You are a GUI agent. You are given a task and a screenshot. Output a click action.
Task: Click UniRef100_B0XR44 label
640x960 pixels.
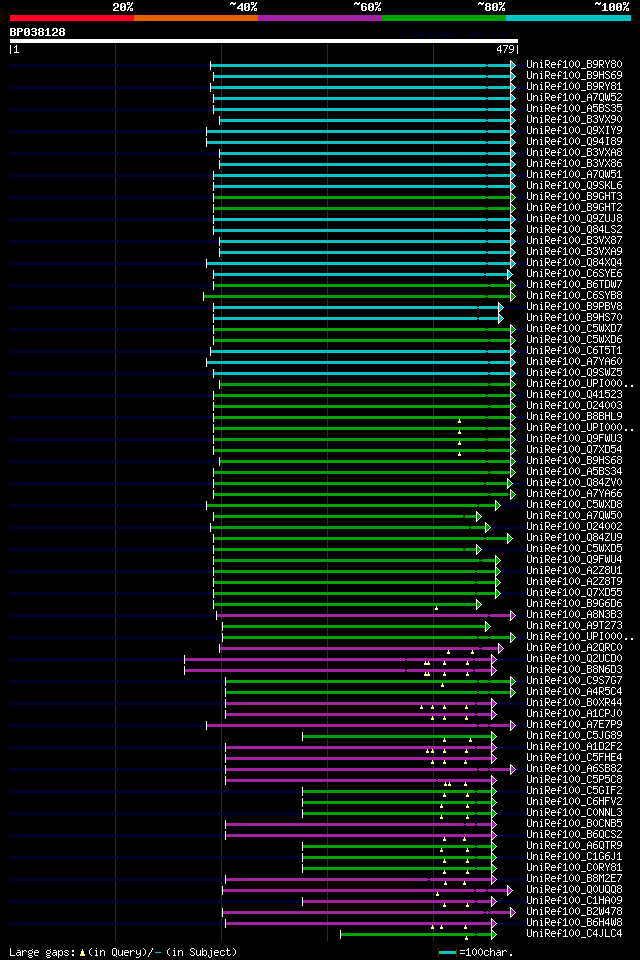pyautogui.click(x=574, y=703)
